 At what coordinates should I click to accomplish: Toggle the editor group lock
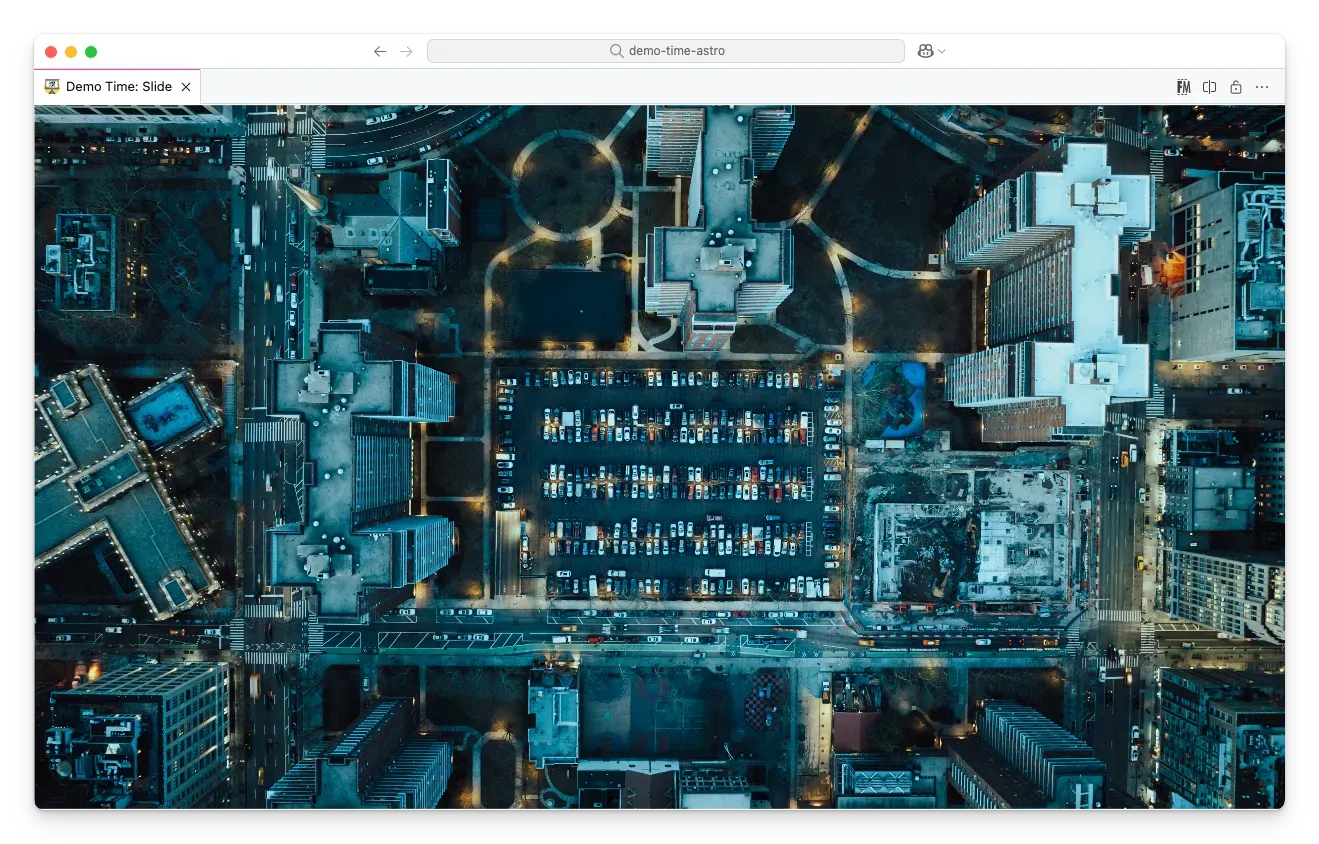click(1236, 87)
